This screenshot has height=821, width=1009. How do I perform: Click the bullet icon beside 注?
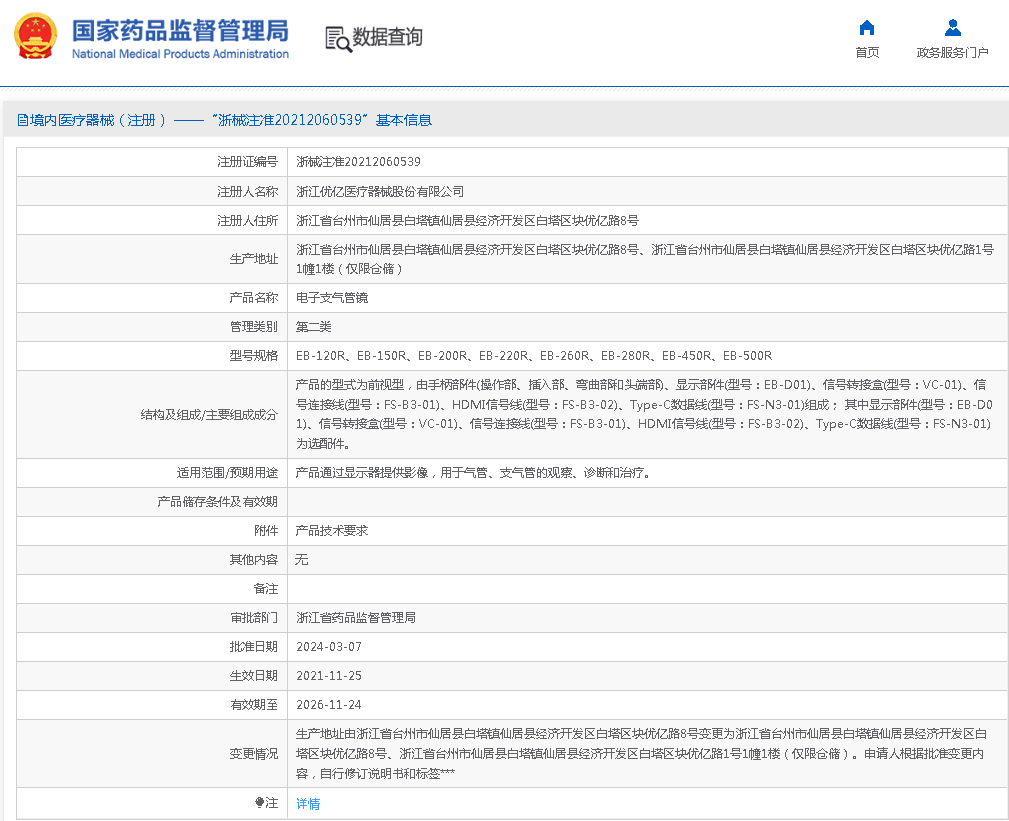[x=259, y=802]
